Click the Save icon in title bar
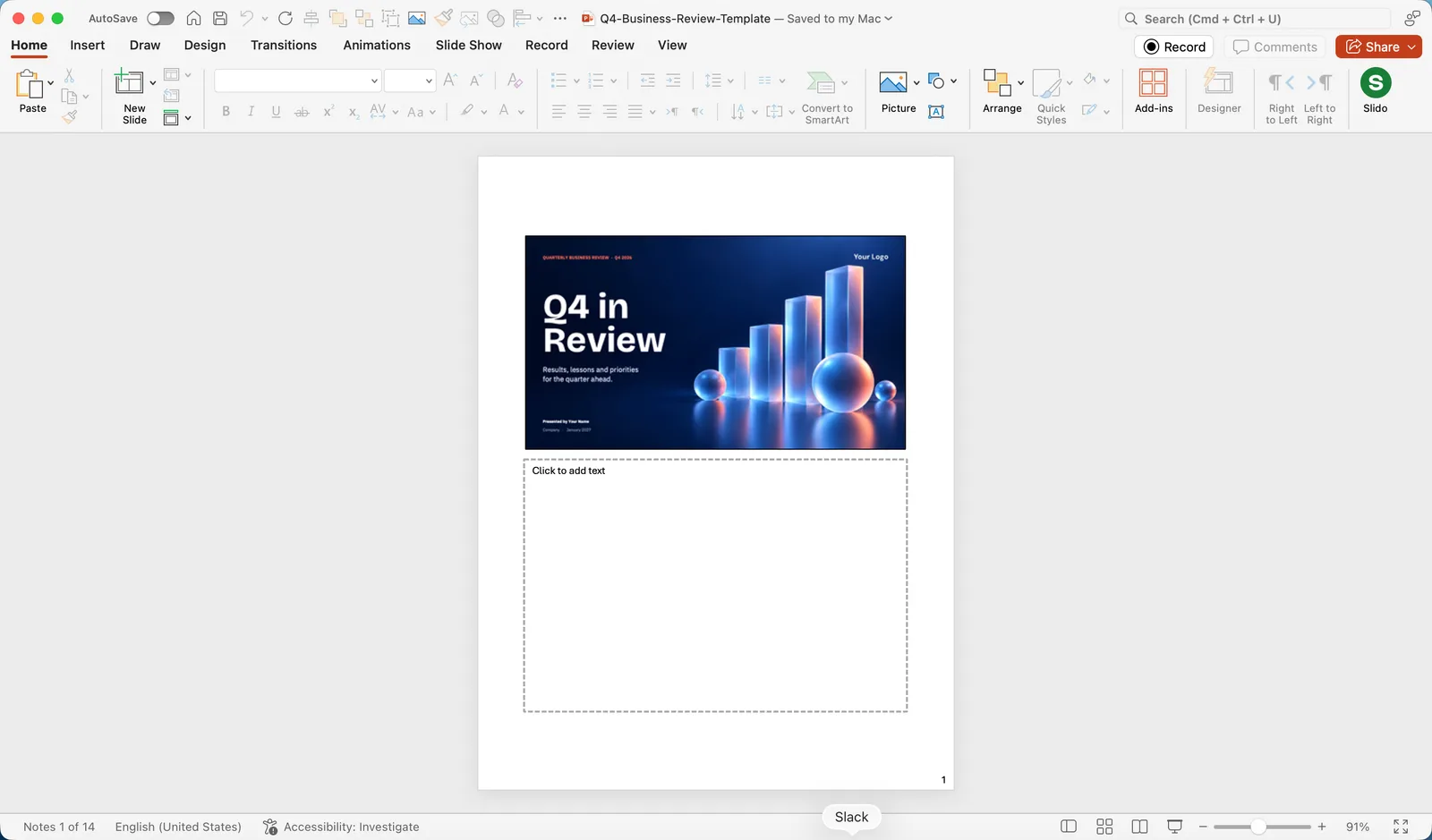 (219, 19)
